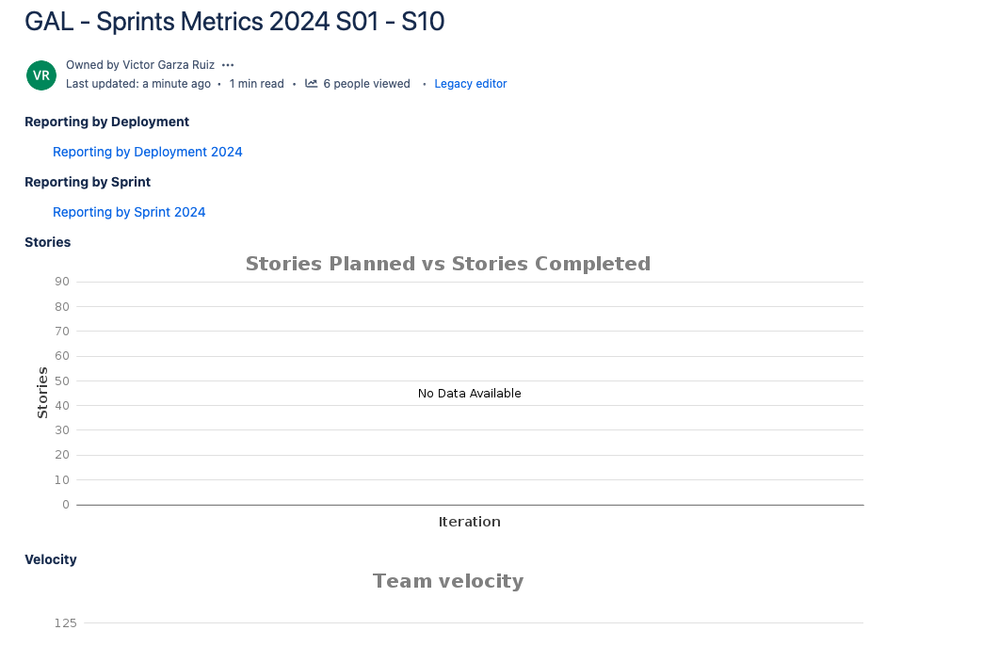Click the Stories section heading
The width and height of the screenshot is (999, 648).
pyautogui.click(x=48, y=242)
